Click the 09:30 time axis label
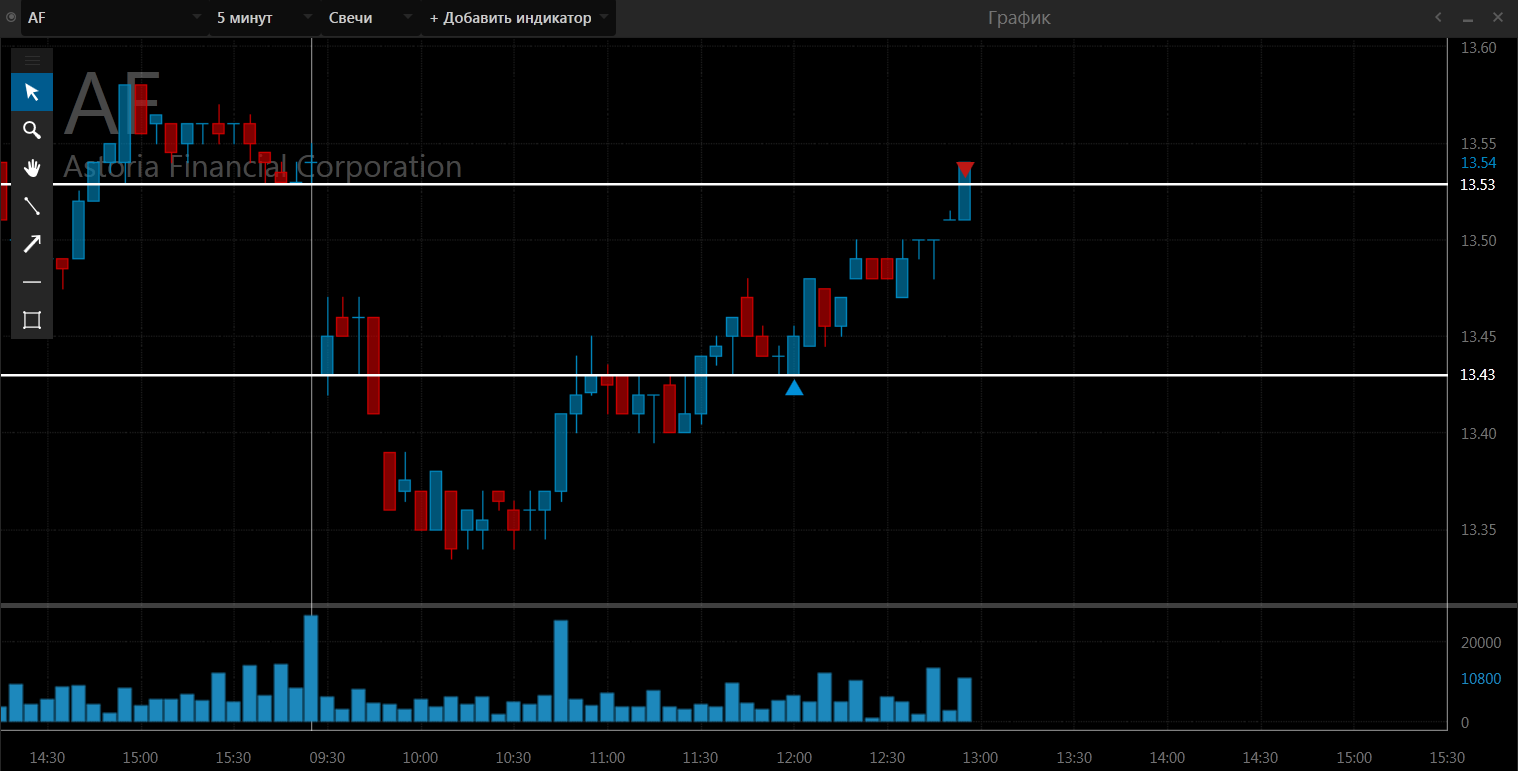 [x=327, y=758]
